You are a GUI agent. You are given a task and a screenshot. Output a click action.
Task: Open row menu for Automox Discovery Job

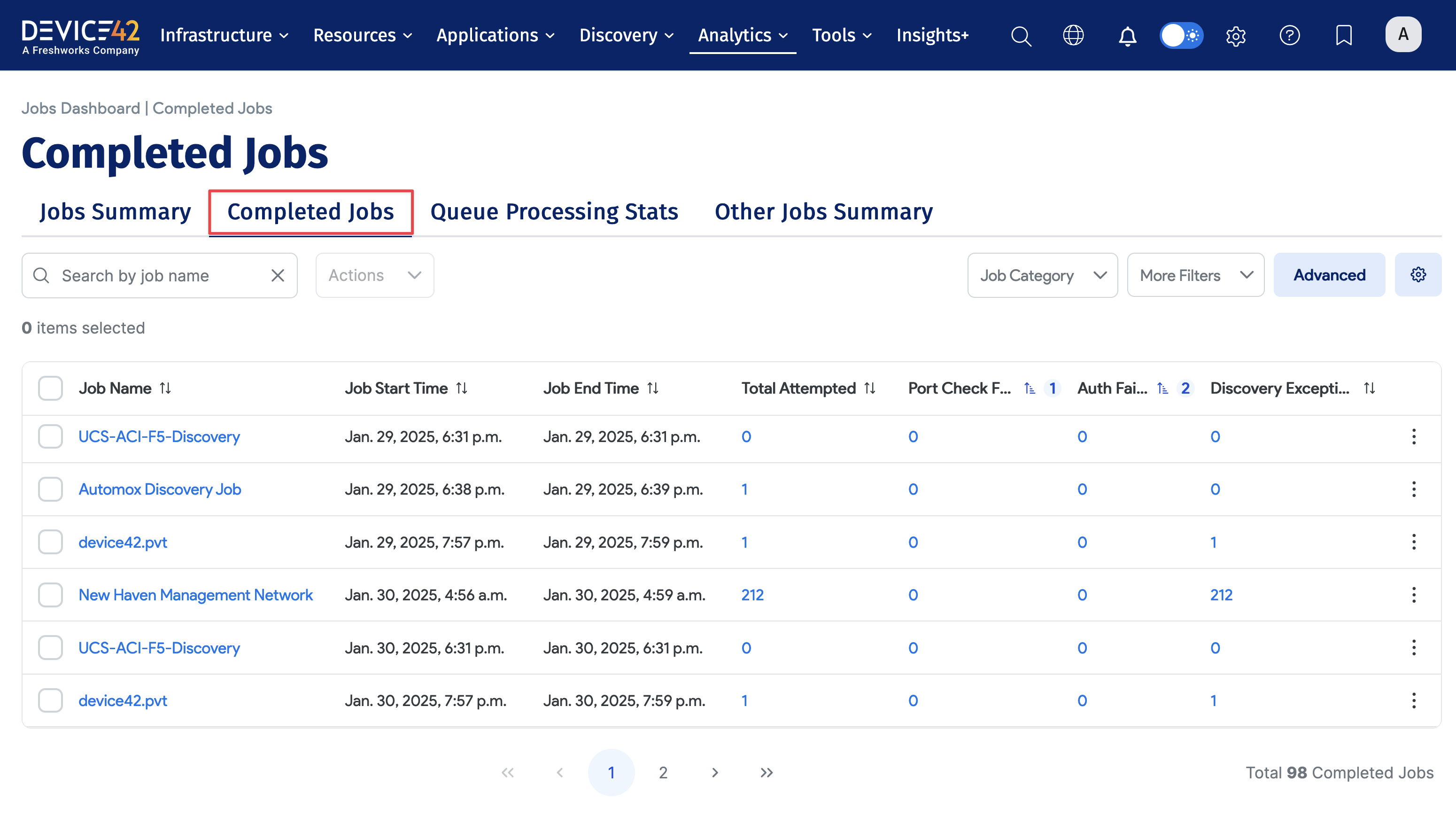[x=1414, y=489]
